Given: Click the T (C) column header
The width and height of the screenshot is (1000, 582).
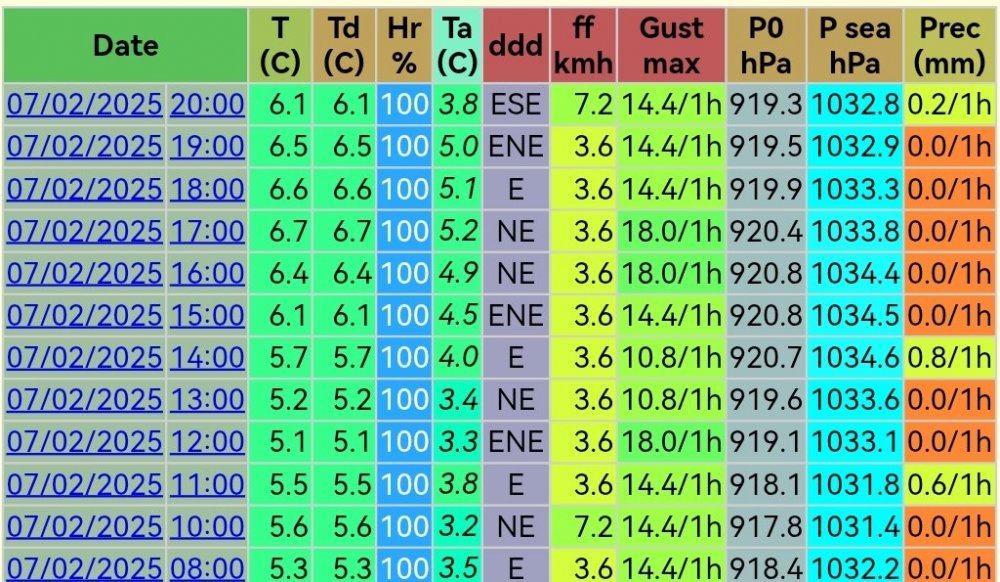Looking at the screenshot, I should [x=280, y=45].
